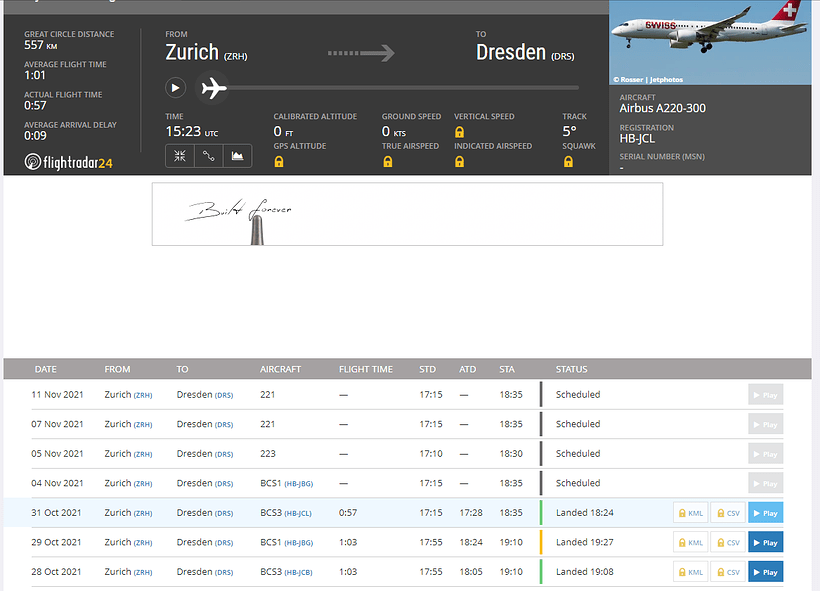Click the '05 Nov 2021' date cell
This screenshot has width=820, height=591.
pos(57,453)
